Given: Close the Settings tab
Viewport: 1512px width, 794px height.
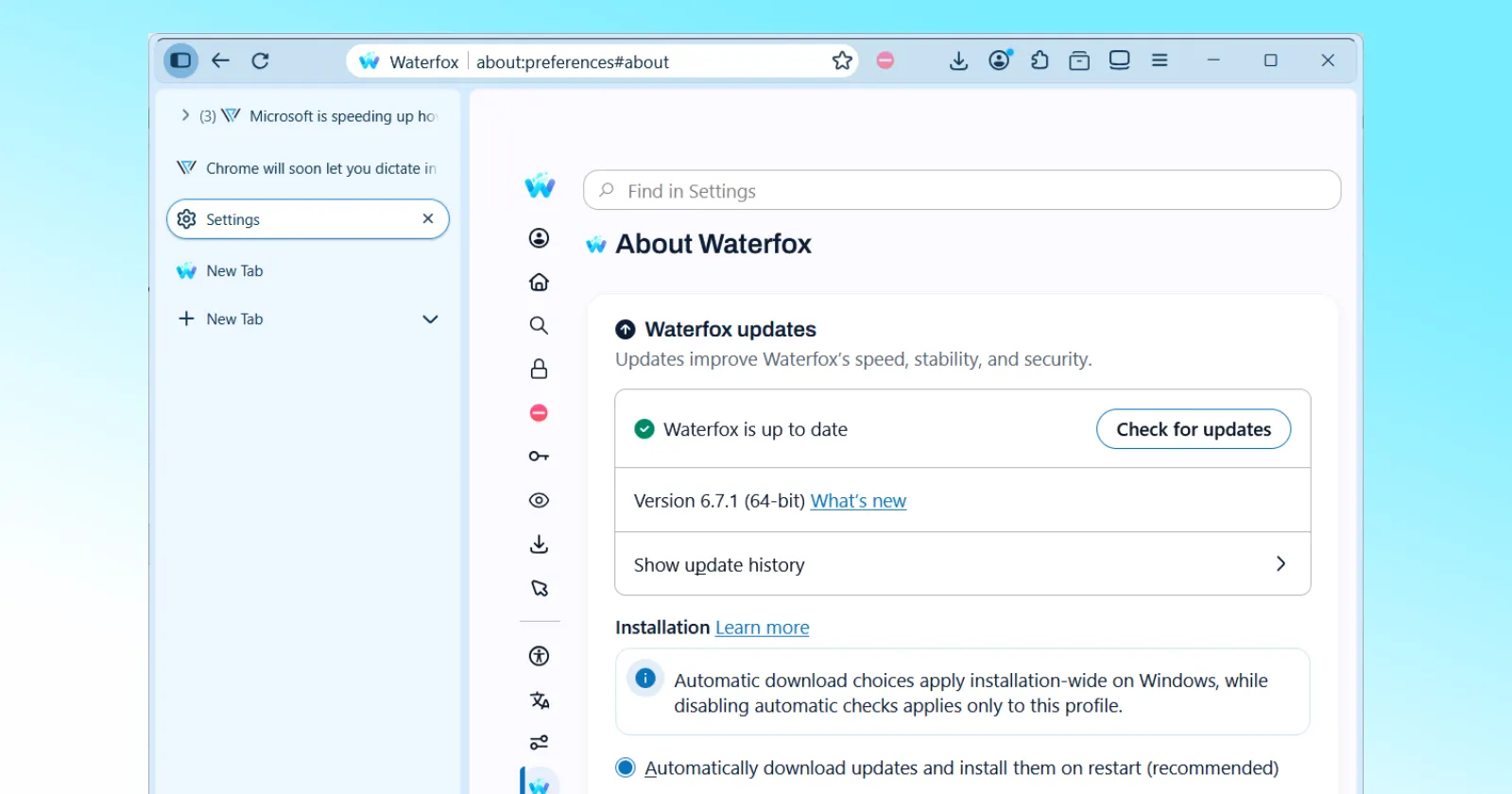Looking at the screenshot, I should coord(428,218).
